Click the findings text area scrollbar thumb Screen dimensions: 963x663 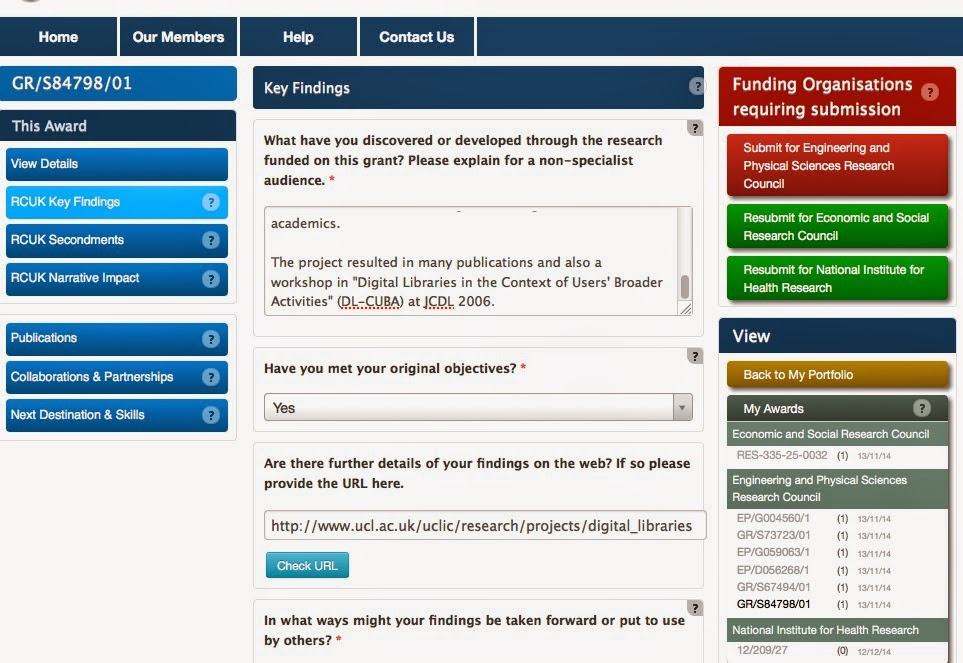685,287
